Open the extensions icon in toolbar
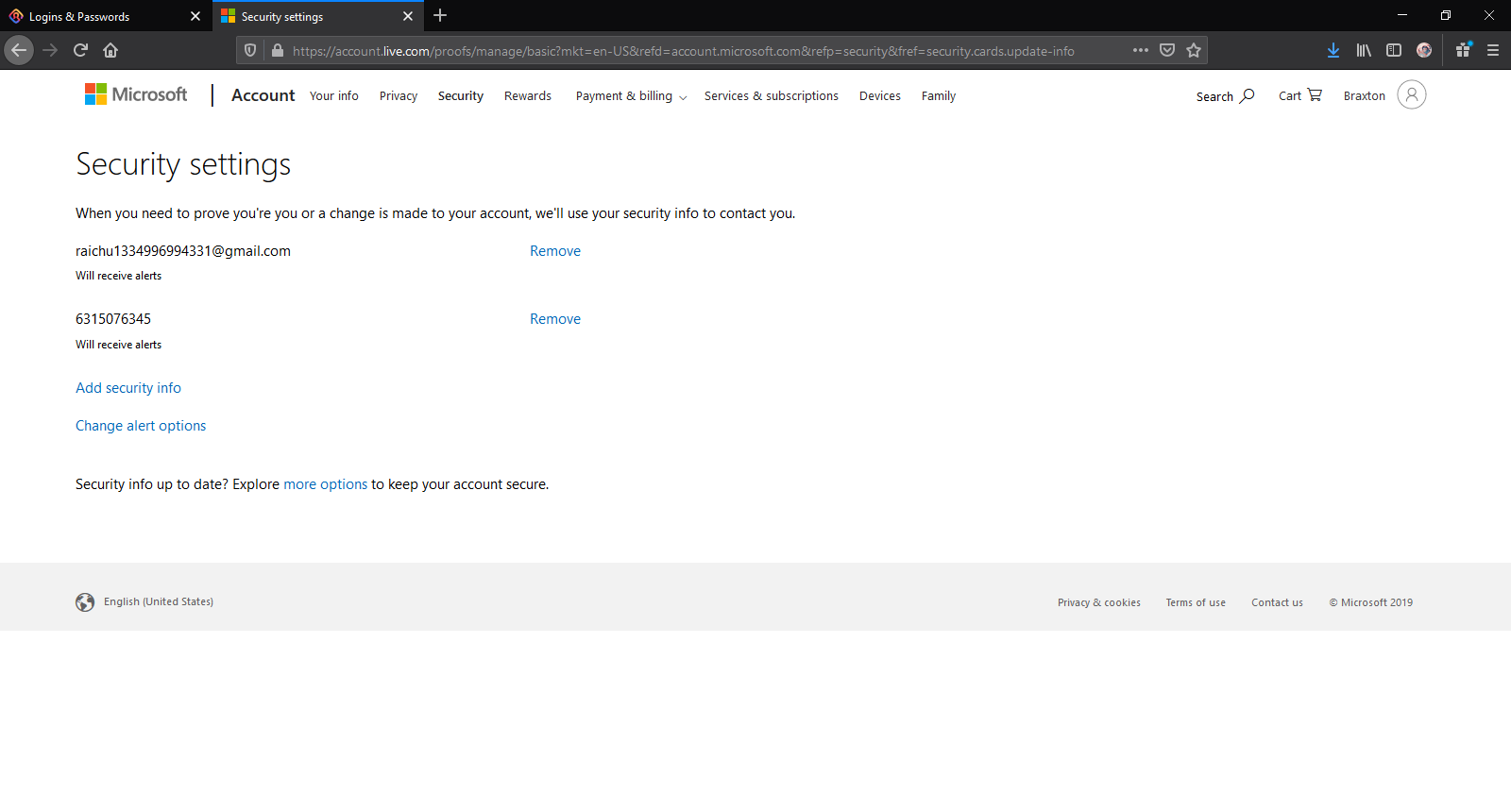This screenshot has height=812, width=1511. point(1463,50)
